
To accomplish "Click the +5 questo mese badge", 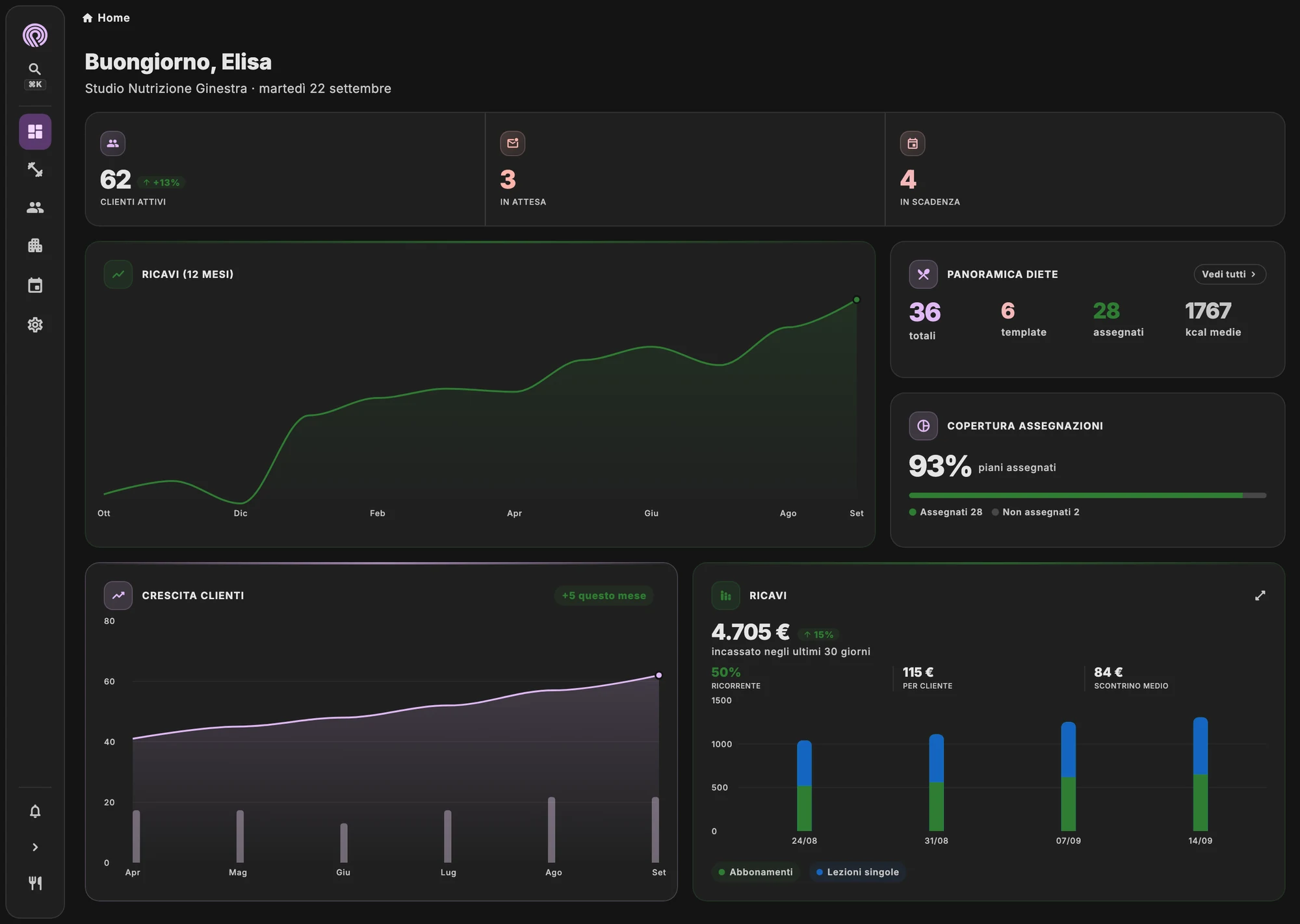I will pyautogui.click(x=604, y=596).
